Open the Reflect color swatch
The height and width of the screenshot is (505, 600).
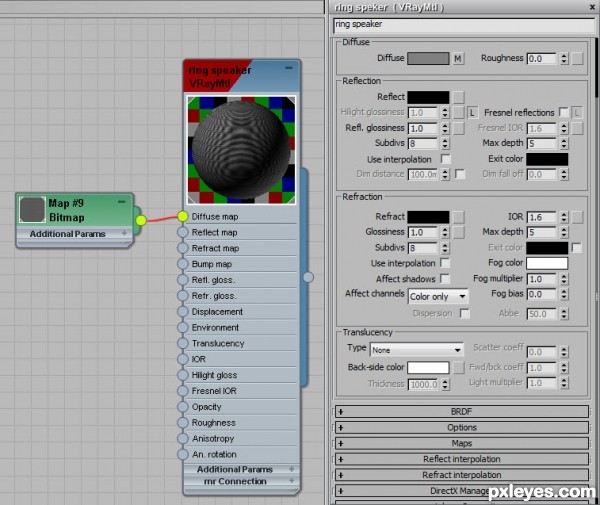[428, 97]
